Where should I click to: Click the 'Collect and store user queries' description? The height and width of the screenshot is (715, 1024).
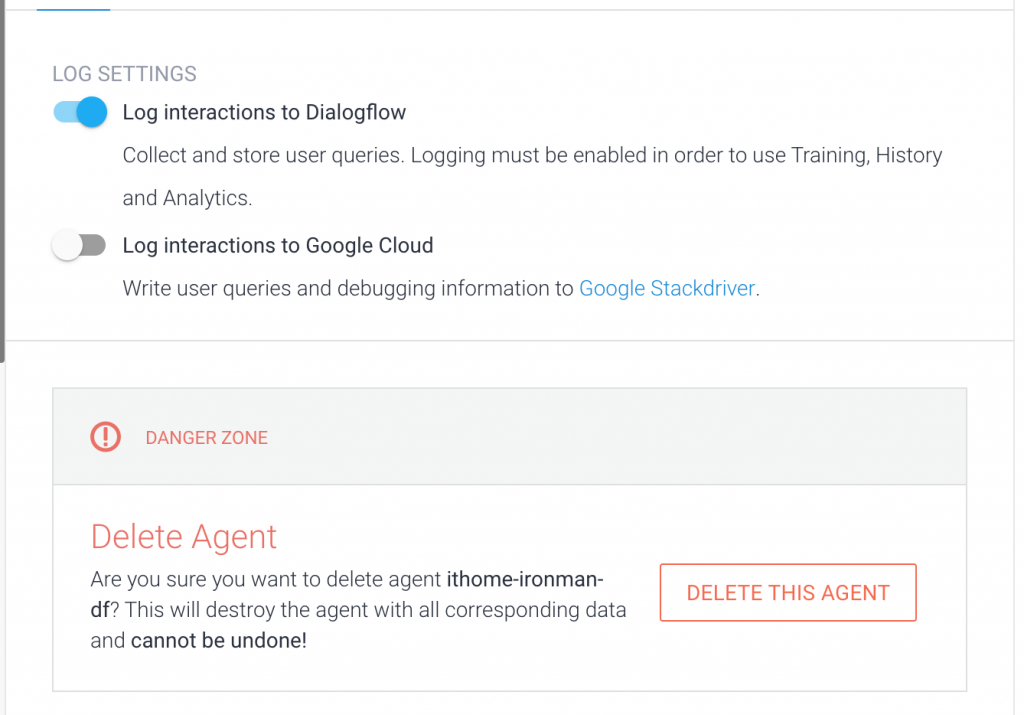point(532,156)
